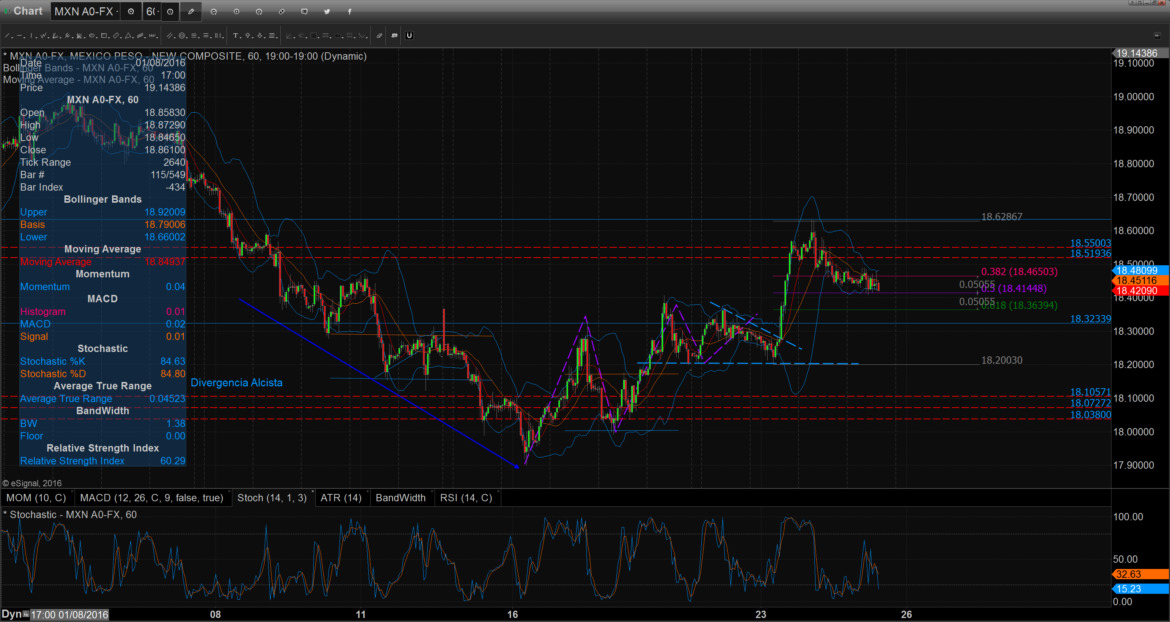Click the red 18.42090 last price tag
Image resolution: width=1170 pixels, height=622 pixels.
1140,290
